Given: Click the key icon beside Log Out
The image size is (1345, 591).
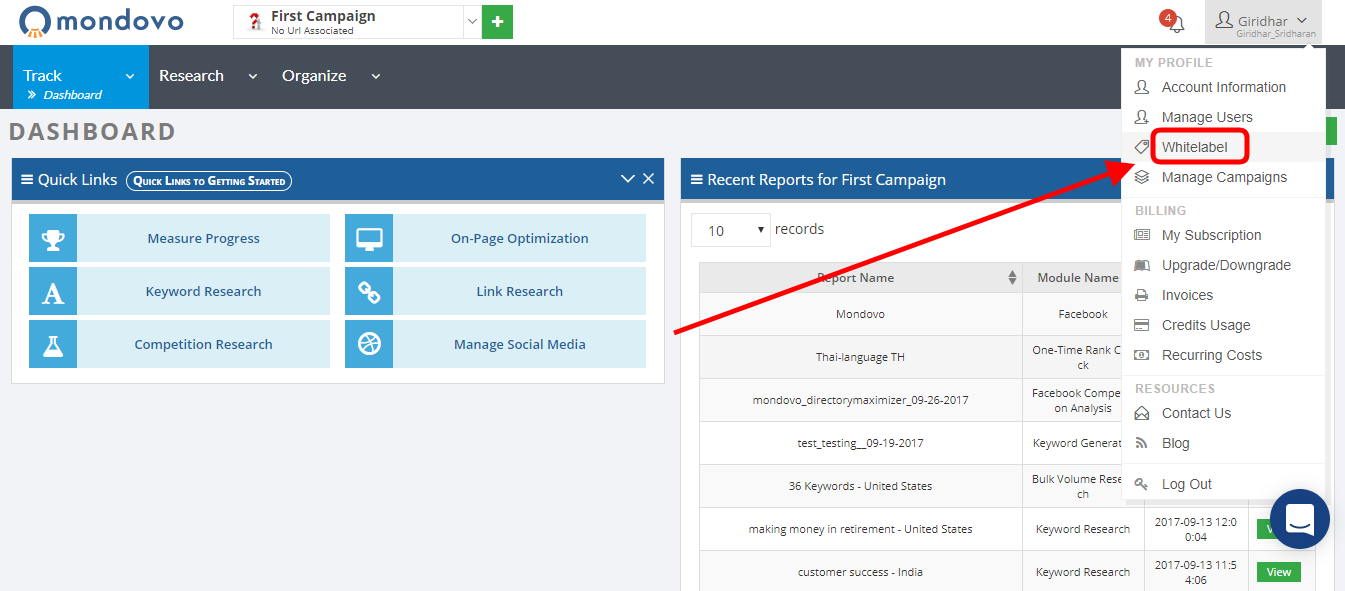Looking at the screenshot, I should pyautogui.click(x=1142, y=484).
